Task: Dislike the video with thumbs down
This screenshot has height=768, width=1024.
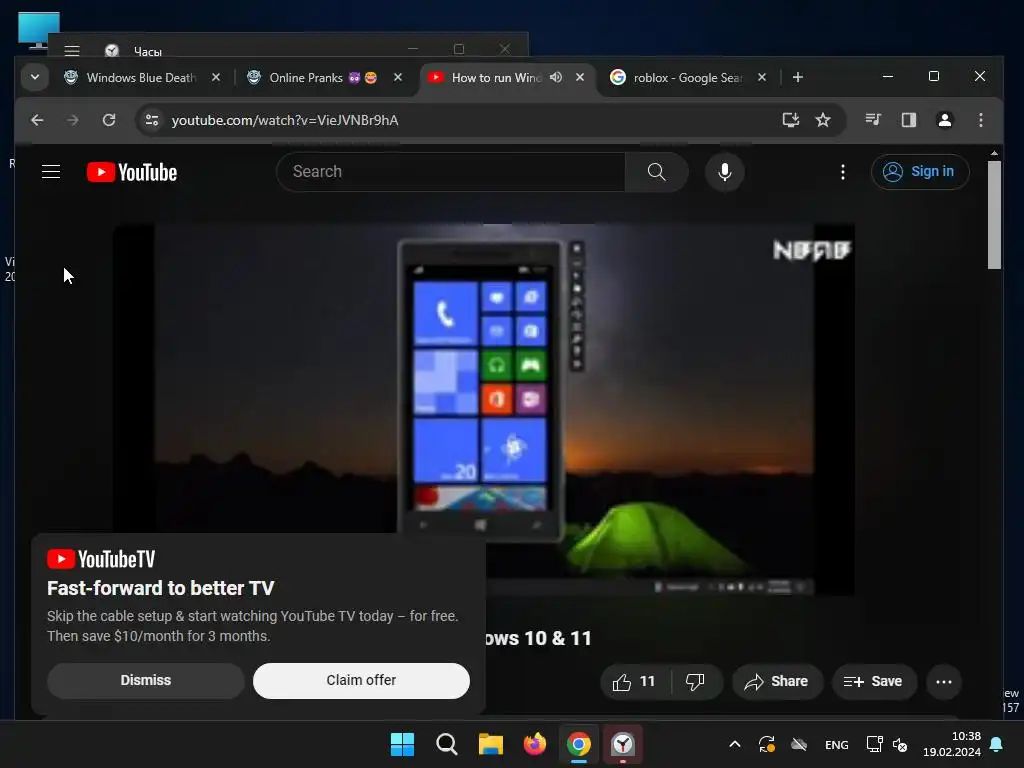Action: point(696,682)
